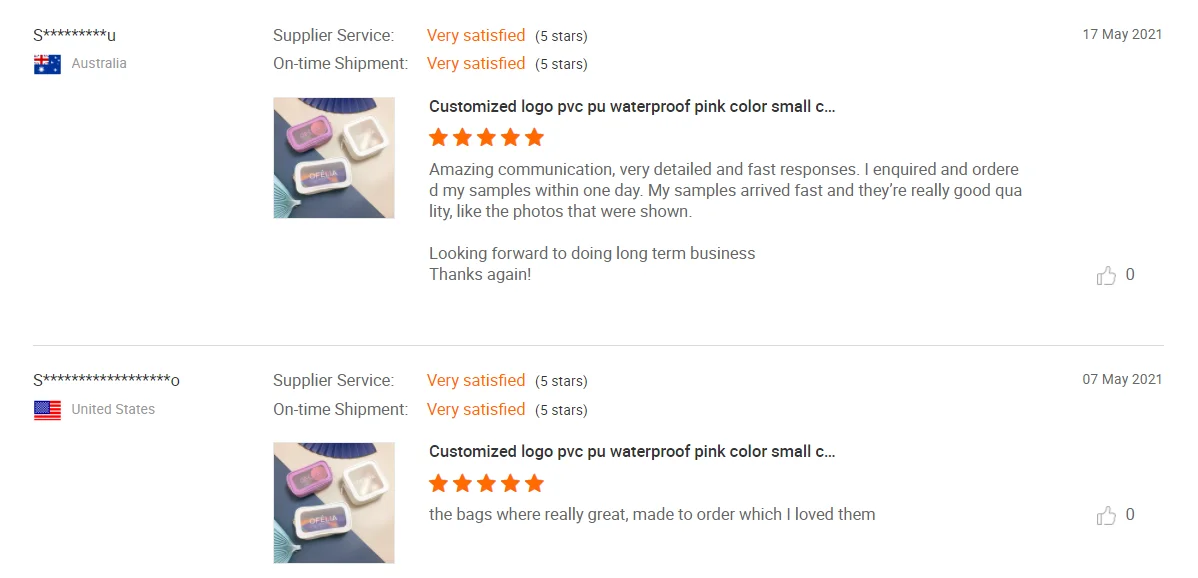The width and height of the screenshot is (1198, 578).
Task: Click the 17 May 2021 review date
Action: coord(1122,35)
